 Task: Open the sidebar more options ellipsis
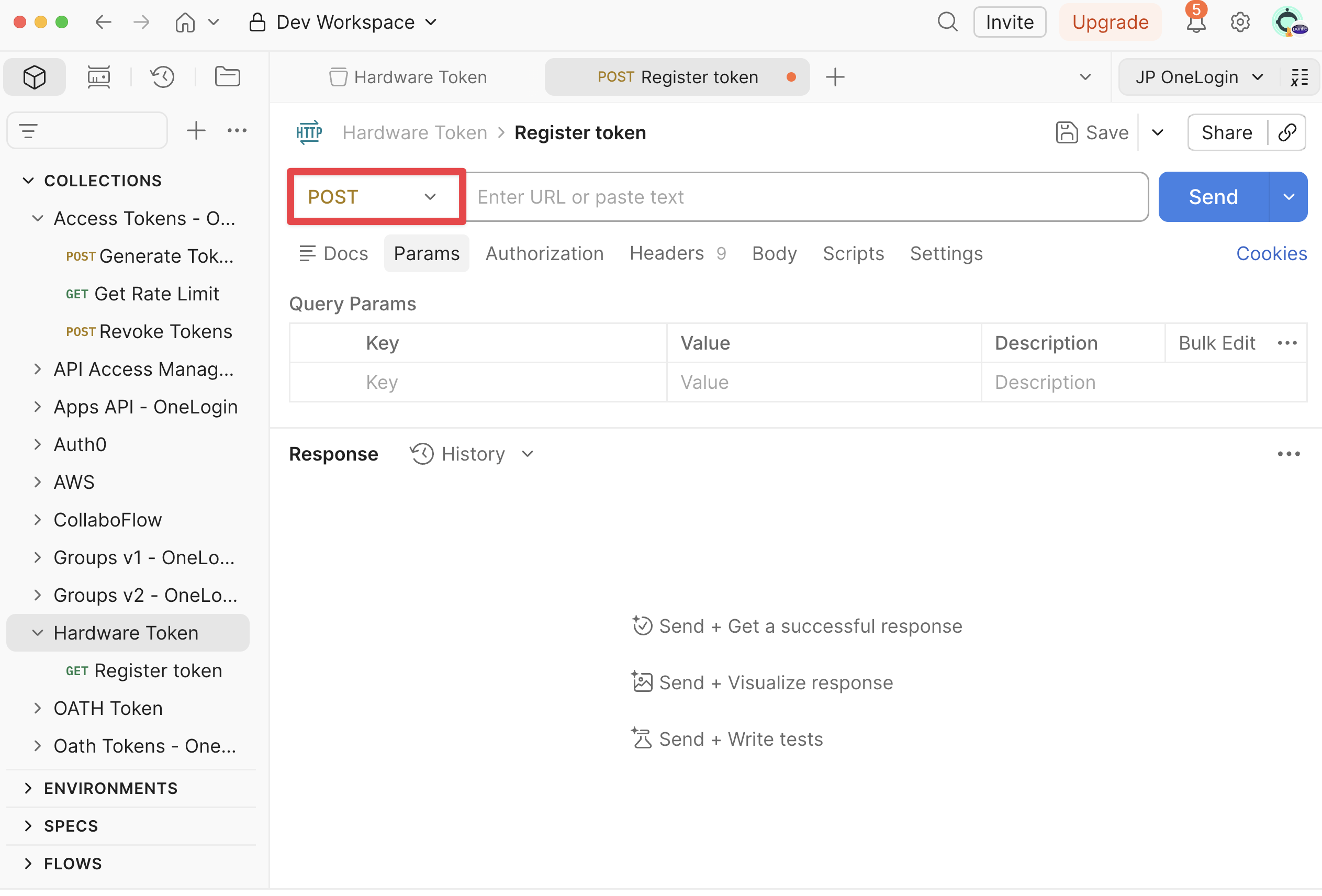[x=237, y=131]
